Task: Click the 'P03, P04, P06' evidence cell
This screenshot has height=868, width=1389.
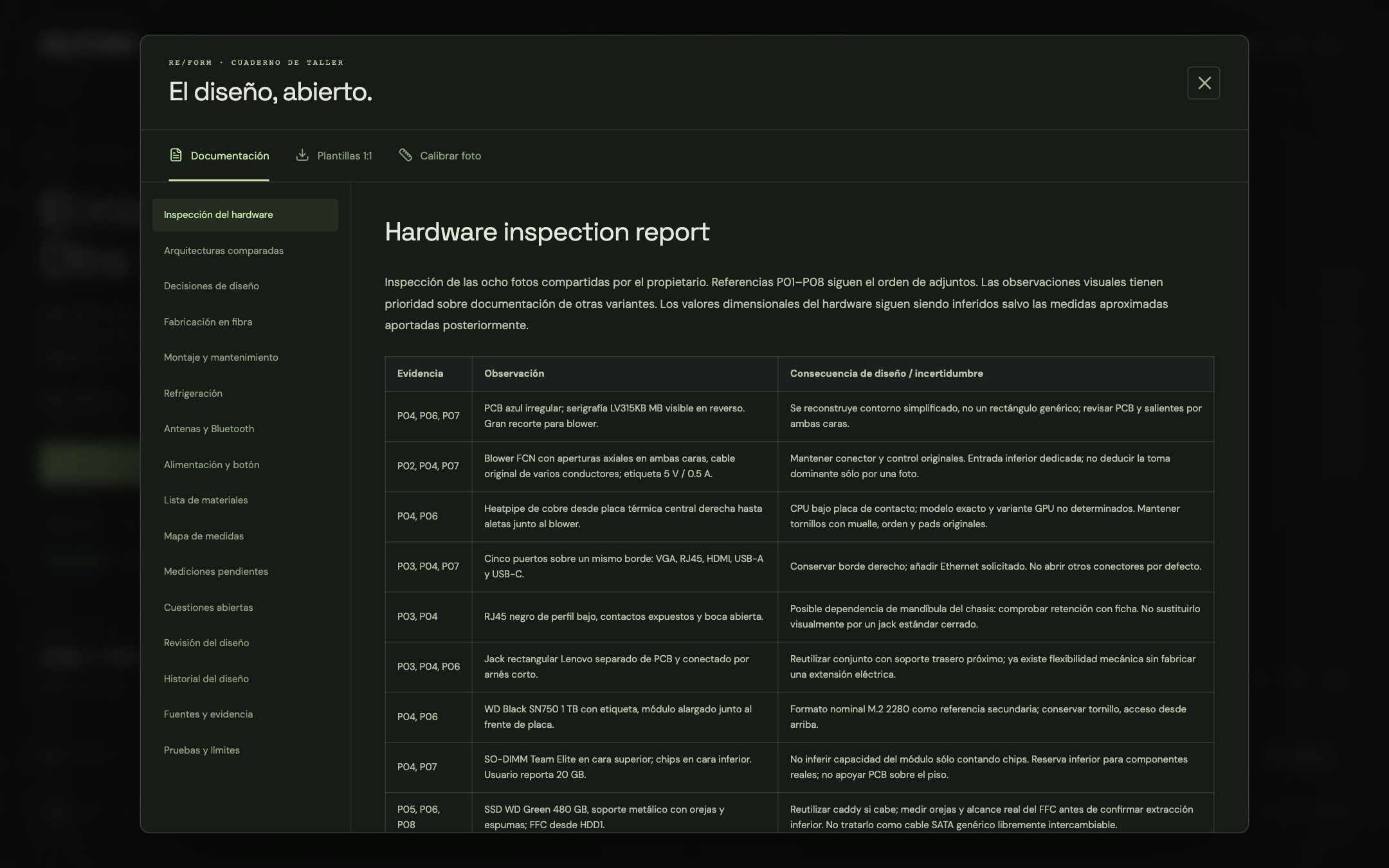Action: (428, 667)
